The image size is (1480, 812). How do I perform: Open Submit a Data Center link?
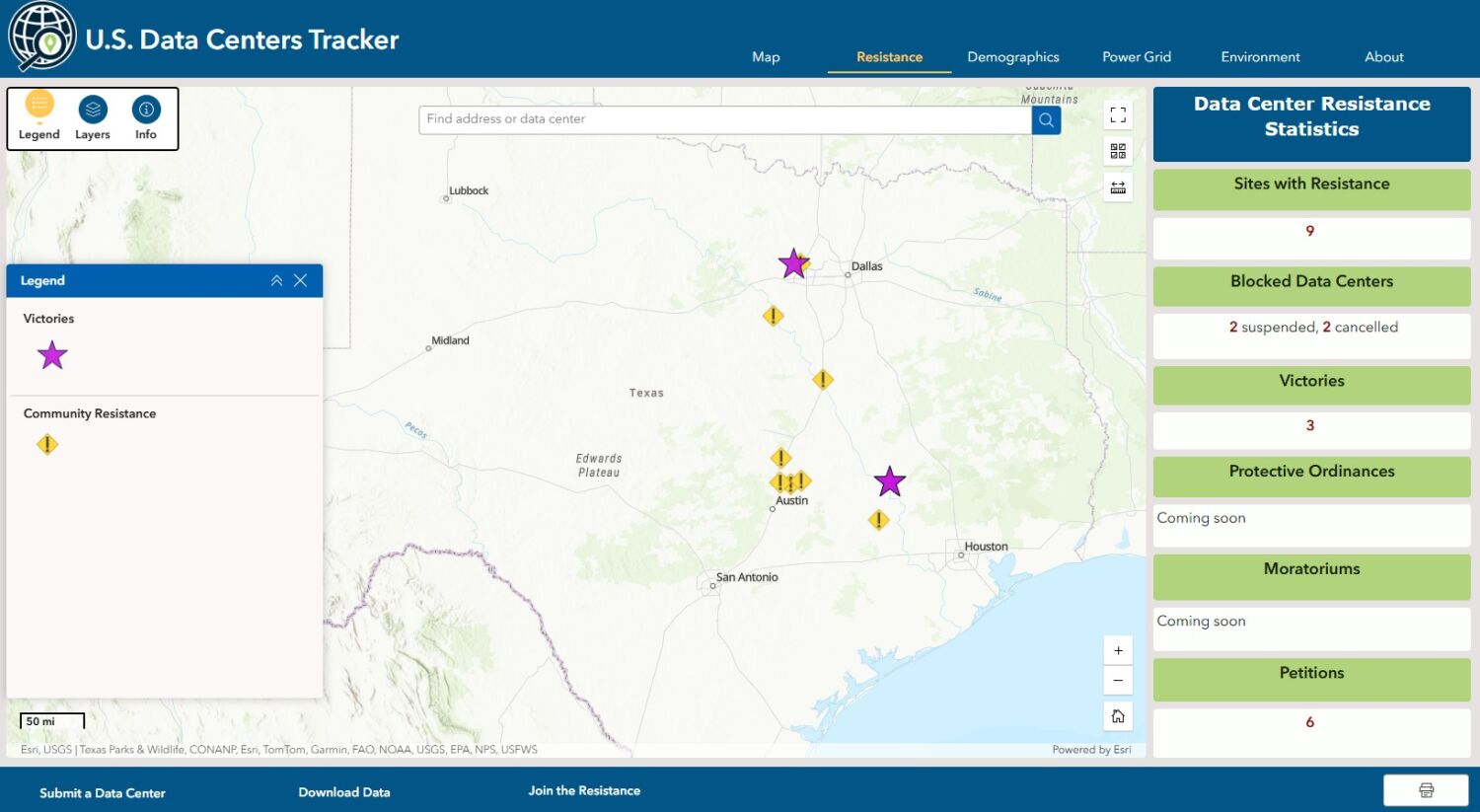103,793
